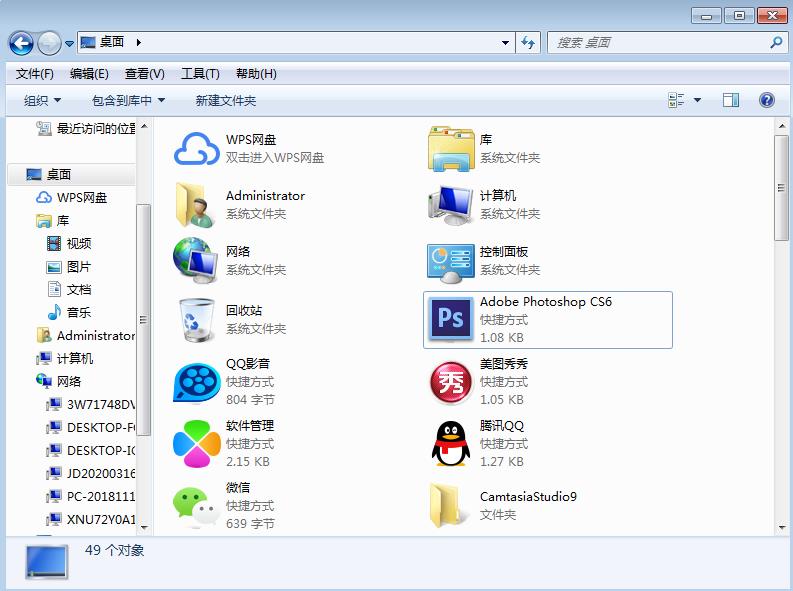Select 库 in the navigation pane
Image resolution: width=793 pixels, height=591 pixels.
point(53,221)
